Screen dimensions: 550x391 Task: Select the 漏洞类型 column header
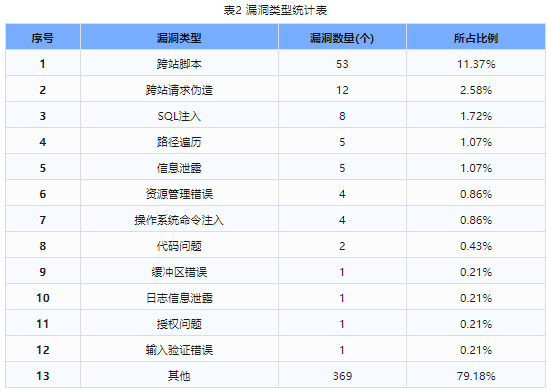[x=179, y=38]
